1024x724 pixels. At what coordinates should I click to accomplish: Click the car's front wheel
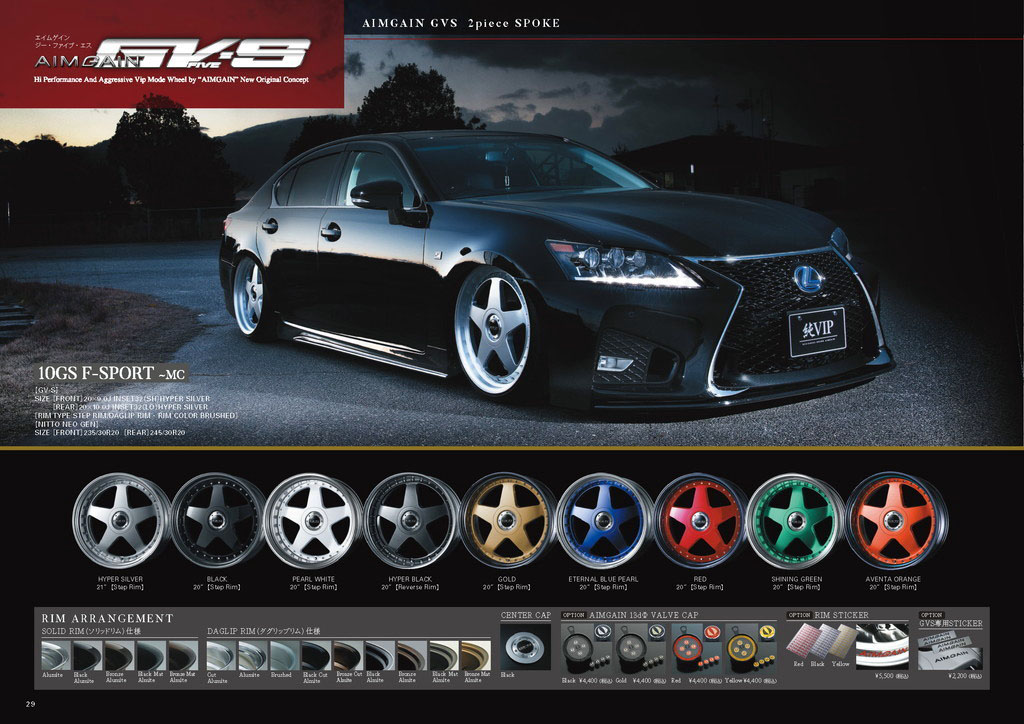pos(494,332)
